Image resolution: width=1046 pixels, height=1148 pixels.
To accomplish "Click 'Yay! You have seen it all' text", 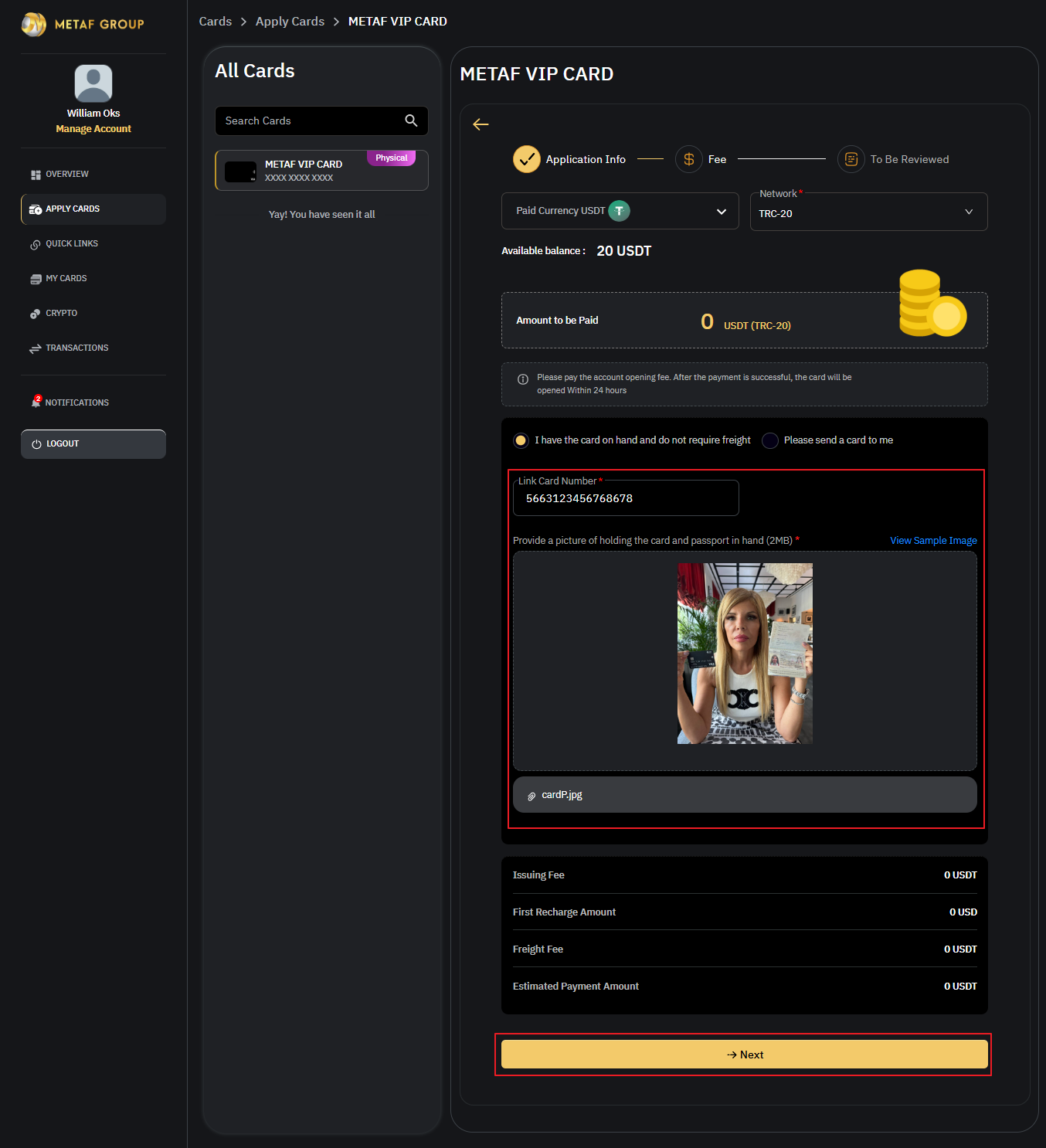I will [321, 215].
